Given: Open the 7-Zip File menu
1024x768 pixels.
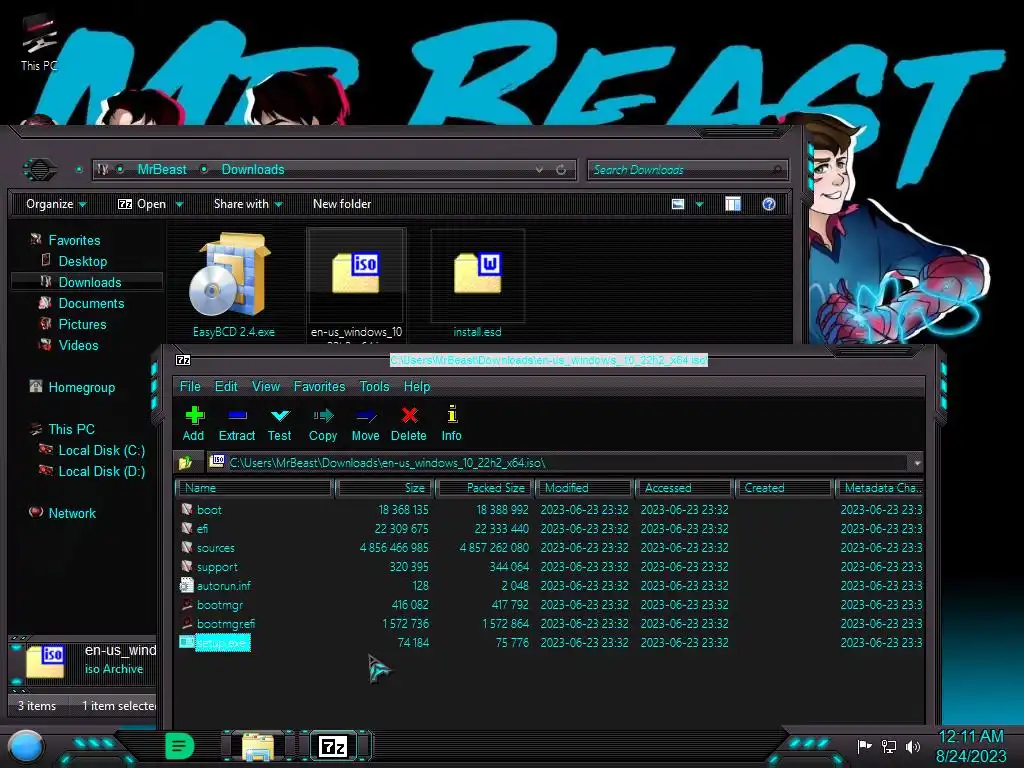Looking at the screenshot, I should [190, 387].
